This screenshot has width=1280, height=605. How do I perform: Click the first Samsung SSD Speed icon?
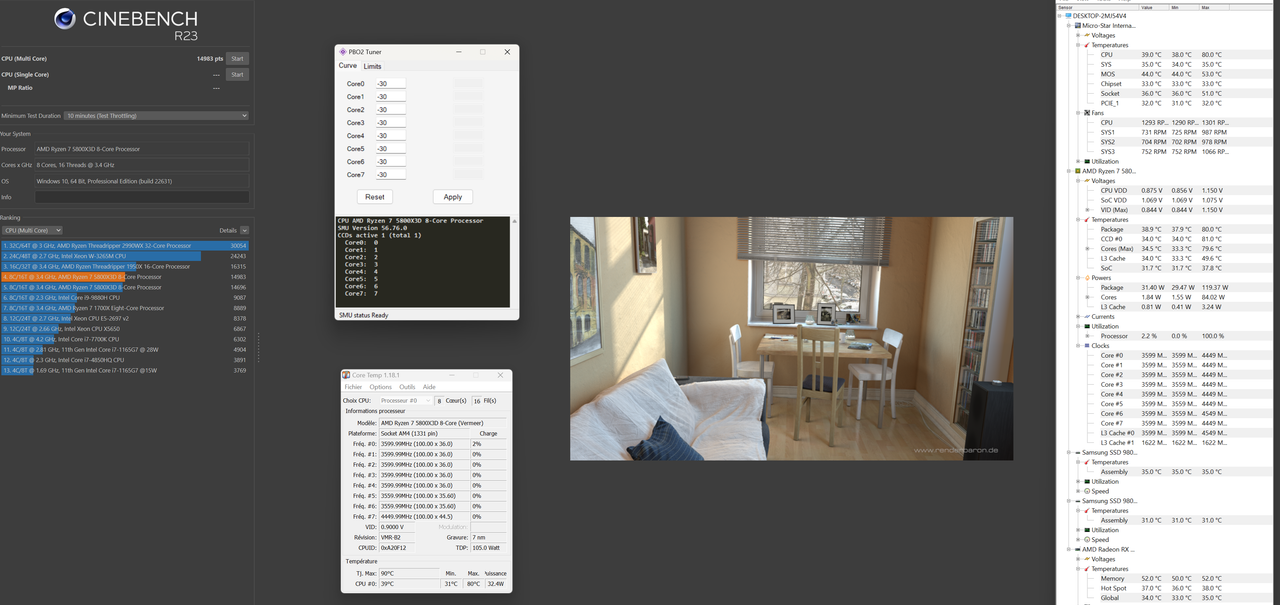coord(1087,491)
